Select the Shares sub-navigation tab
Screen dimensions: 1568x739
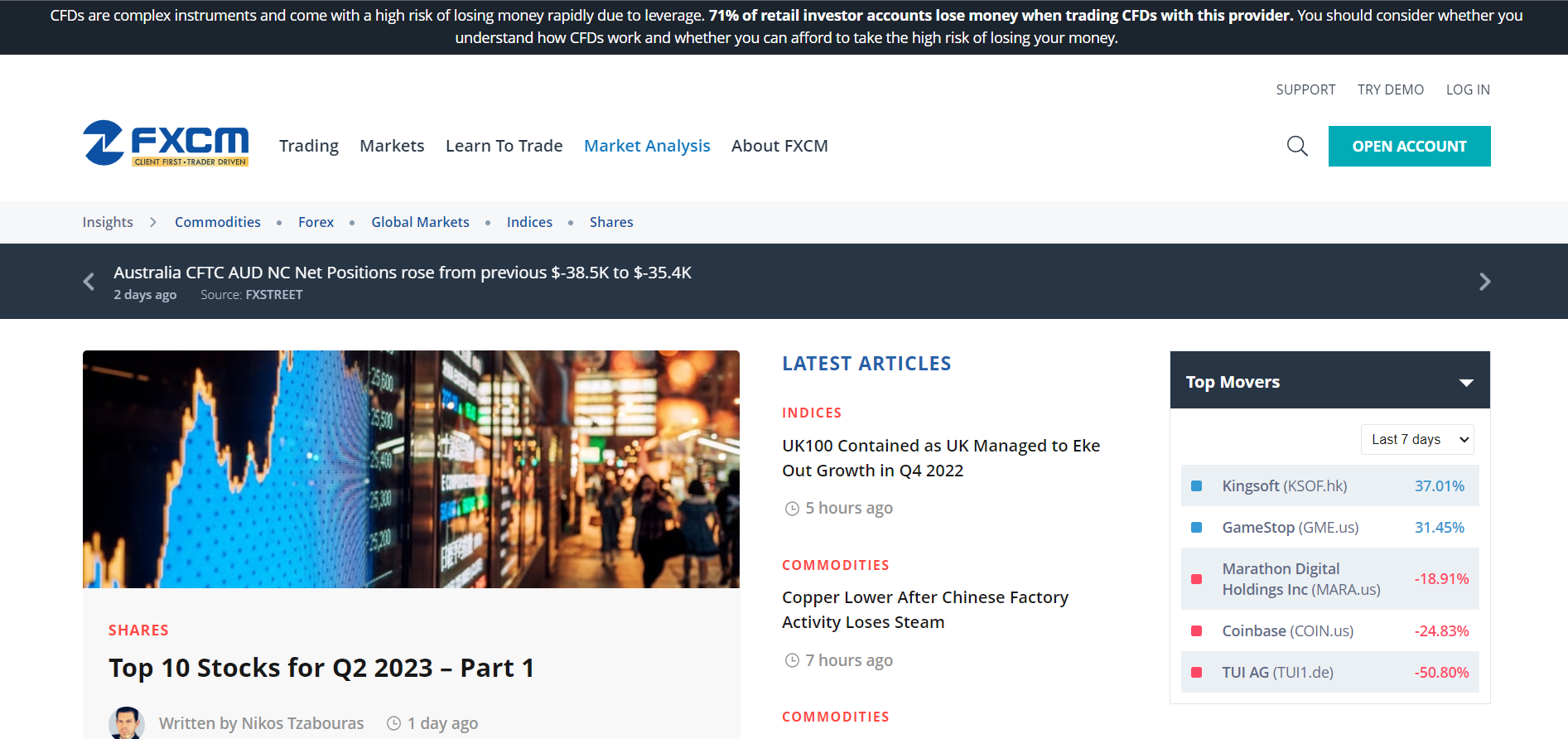click(611, 222)
